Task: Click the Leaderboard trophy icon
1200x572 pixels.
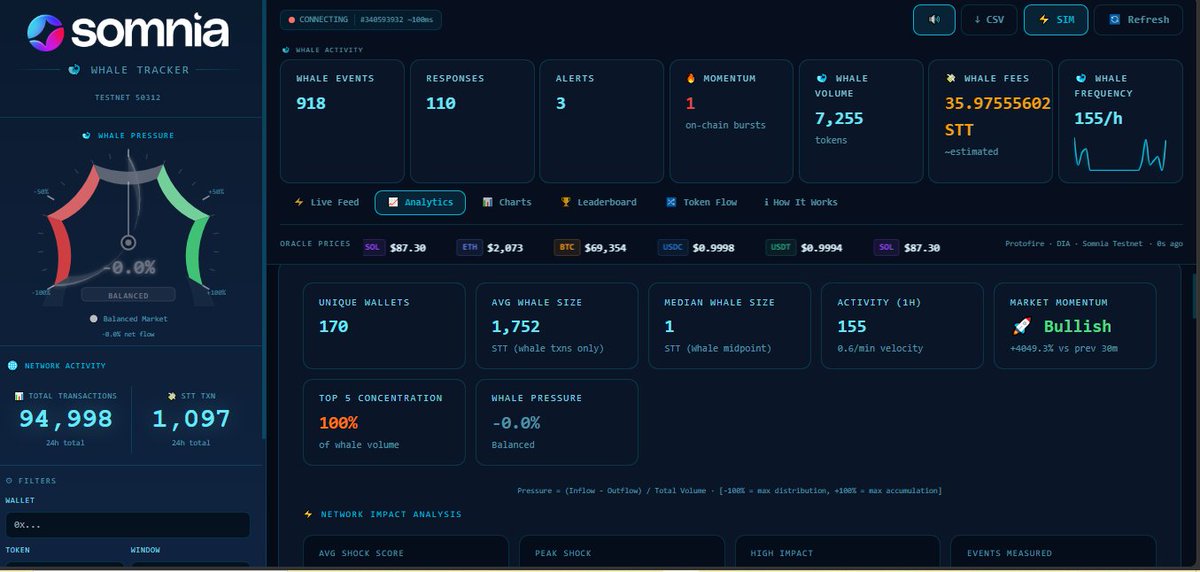Action: point(566,202)
